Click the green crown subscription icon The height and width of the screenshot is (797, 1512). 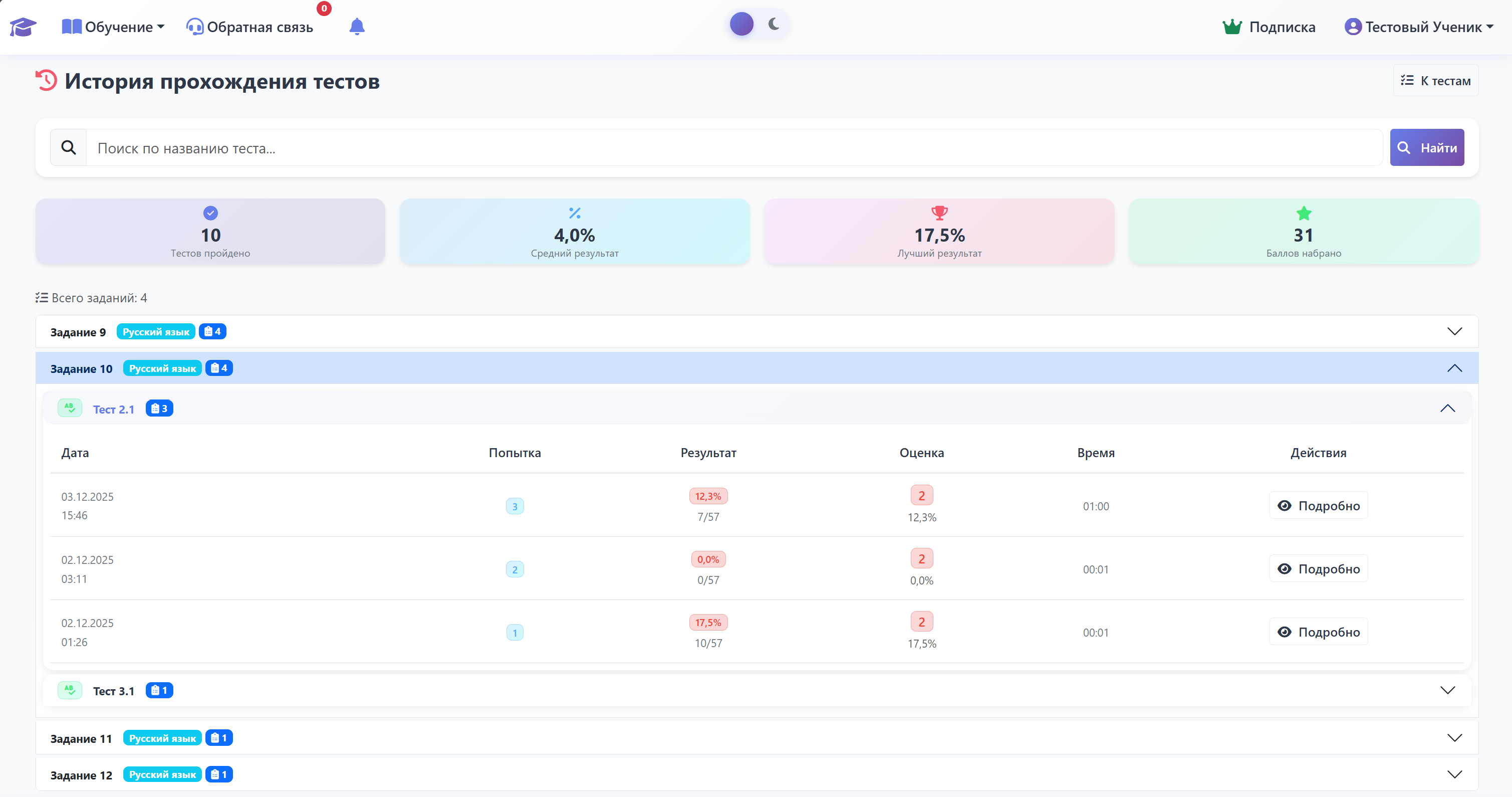[x=1232, y=27]
